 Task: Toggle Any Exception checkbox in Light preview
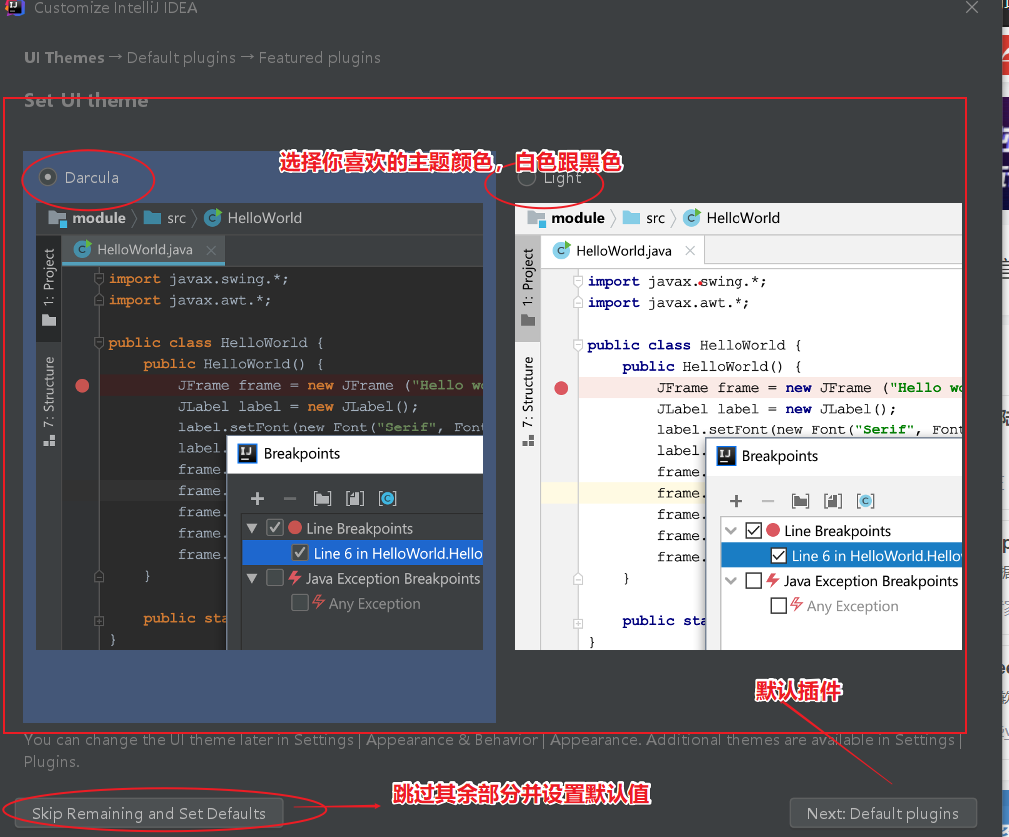coord(778,605)
